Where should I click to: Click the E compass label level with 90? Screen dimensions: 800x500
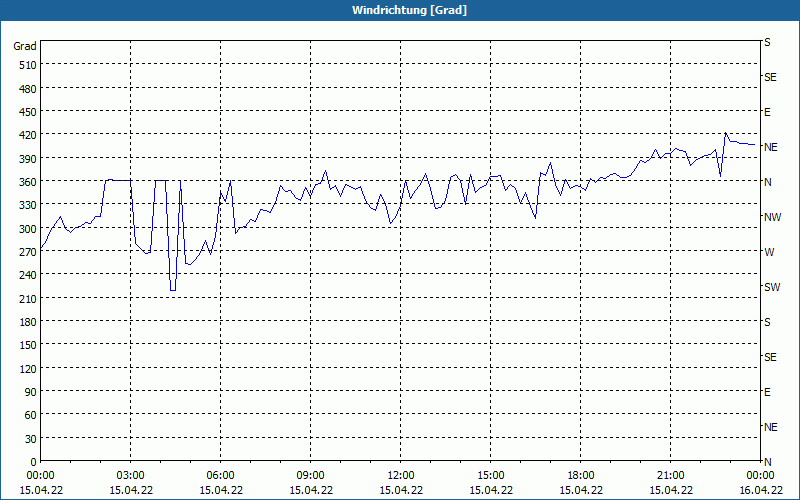pyautogui.click(x=767, y=392)
